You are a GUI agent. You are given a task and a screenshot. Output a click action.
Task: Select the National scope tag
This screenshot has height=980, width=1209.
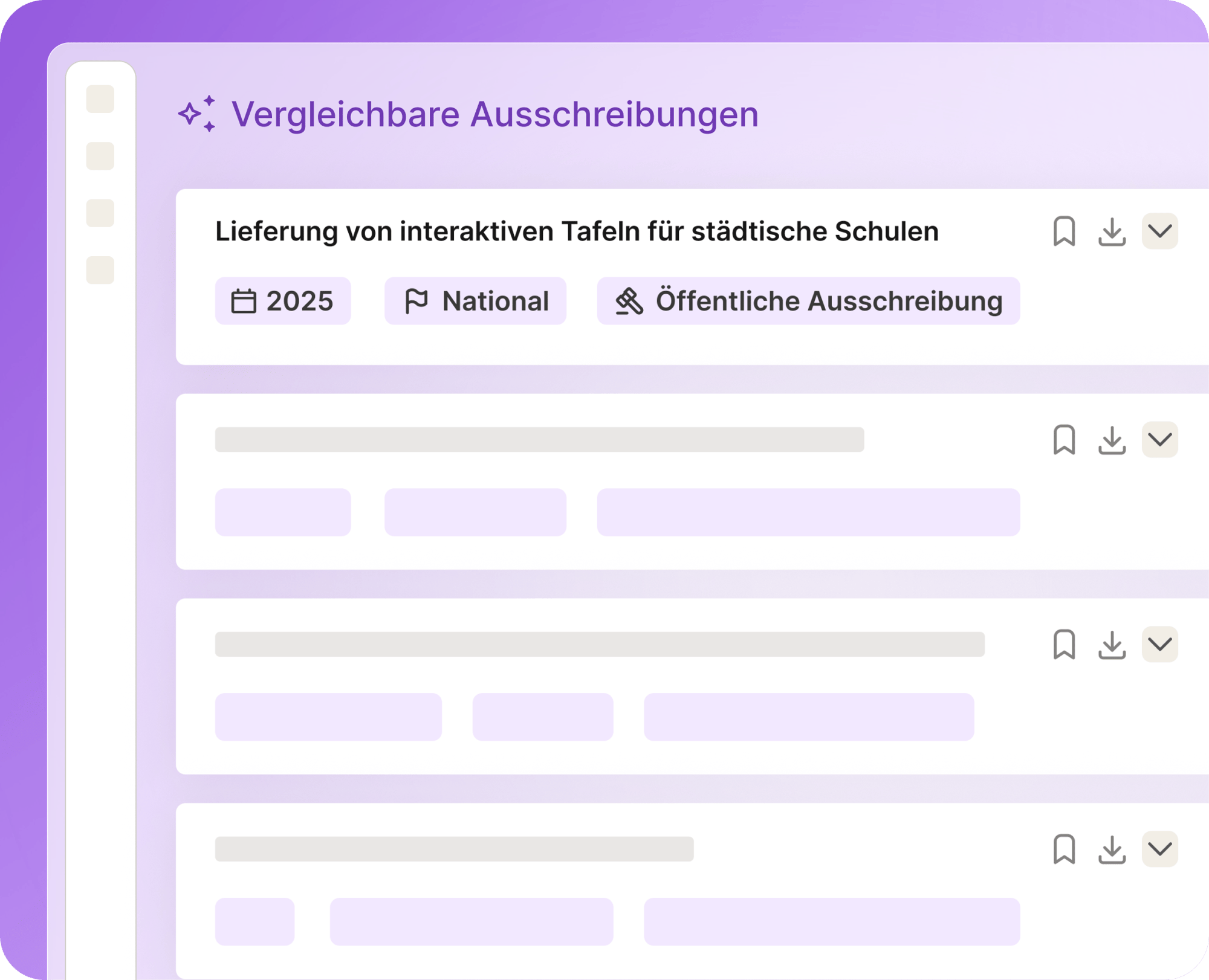click(475, 301)
